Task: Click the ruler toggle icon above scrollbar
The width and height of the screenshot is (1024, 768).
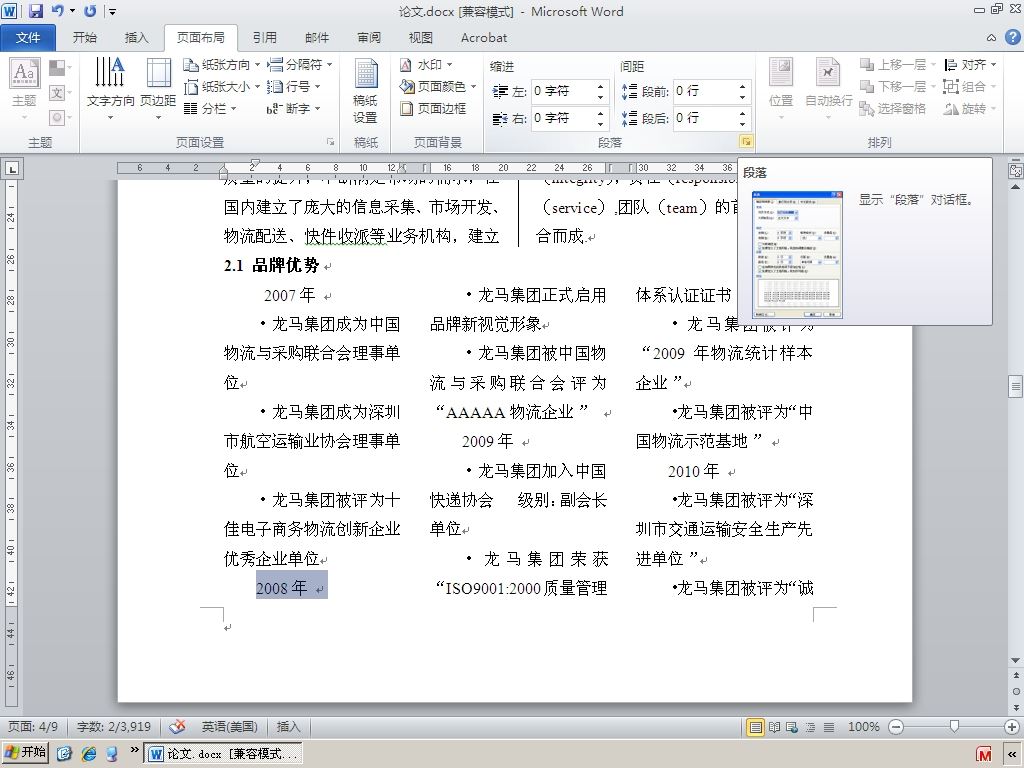Action: (1016, 170)
